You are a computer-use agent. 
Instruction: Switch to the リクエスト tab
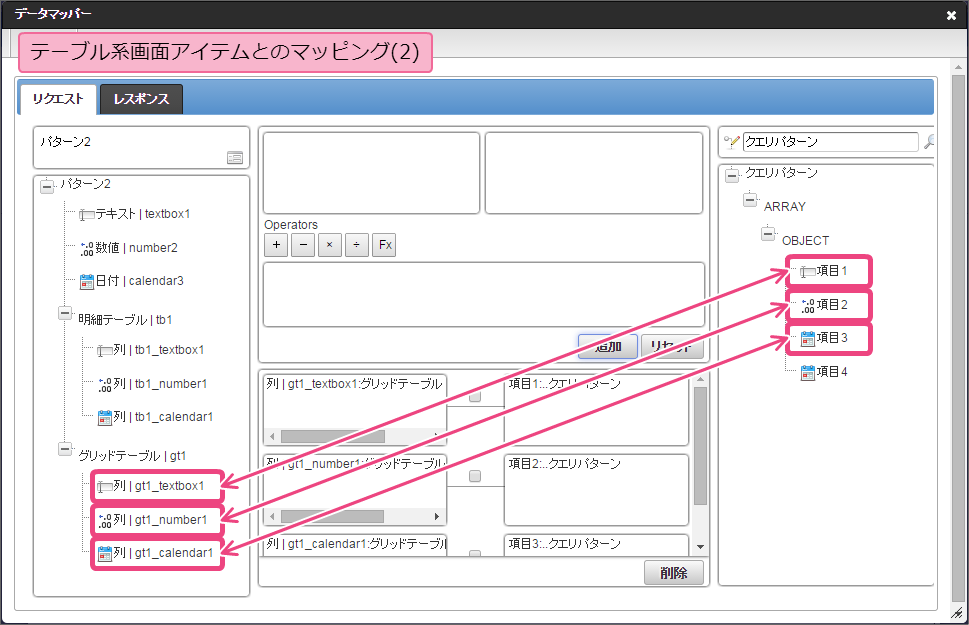59,100
